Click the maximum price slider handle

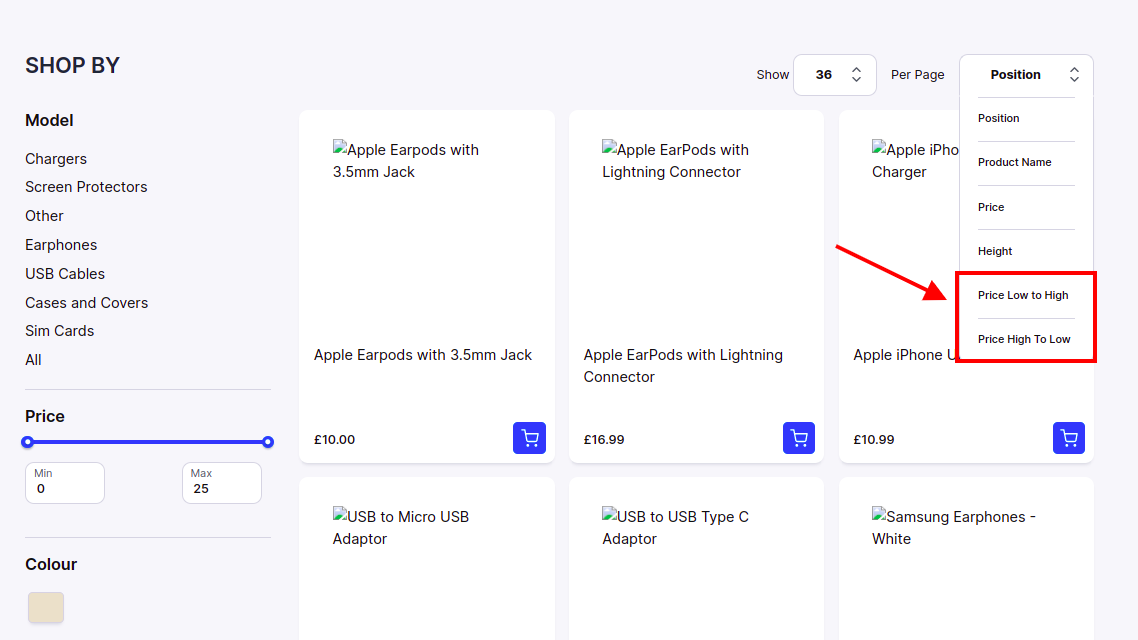[268, 442]
